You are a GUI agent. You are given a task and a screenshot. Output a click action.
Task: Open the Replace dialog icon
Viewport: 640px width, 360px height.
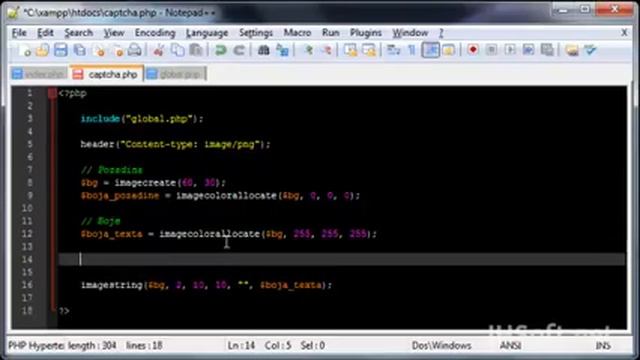(282, 50)
